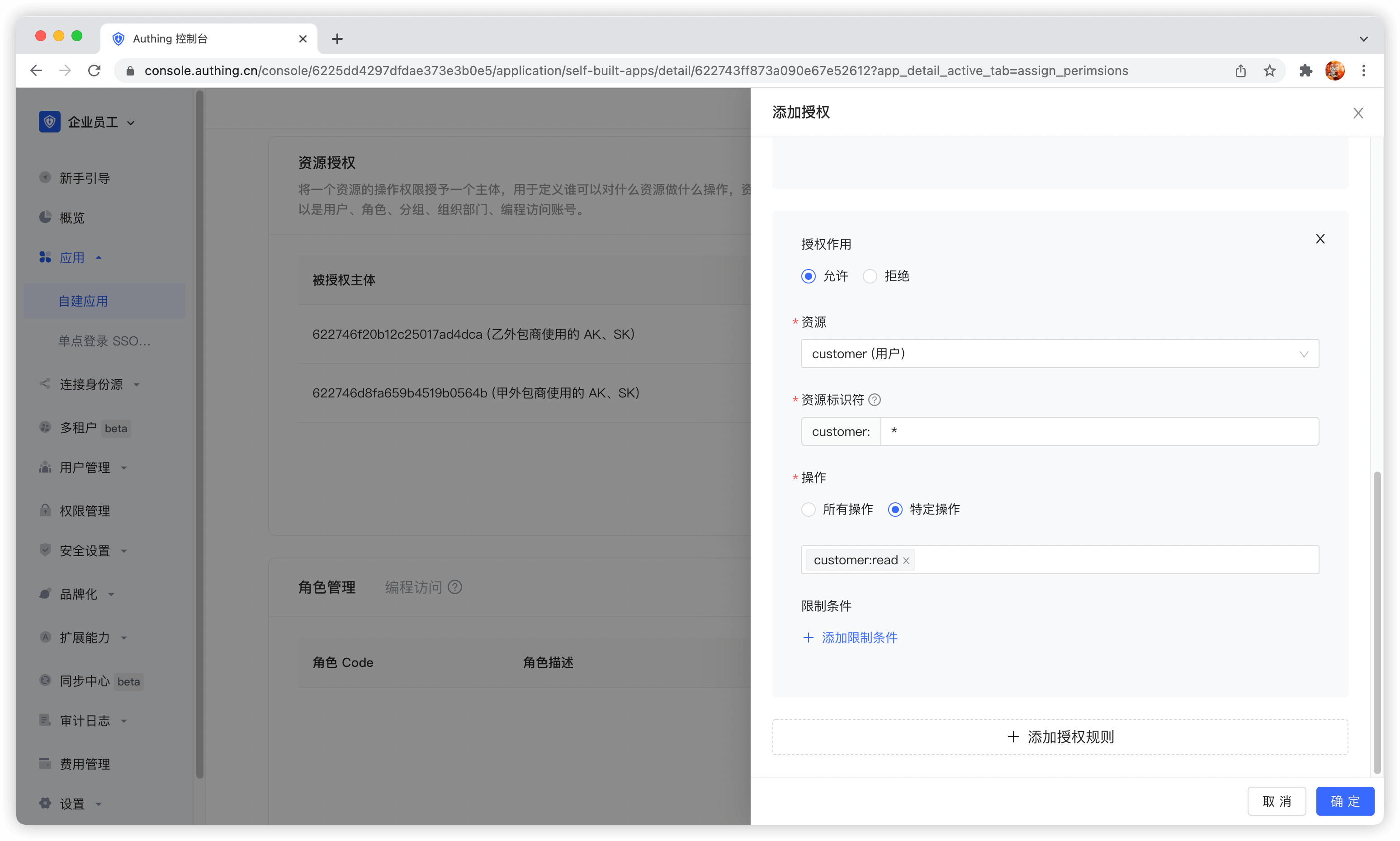Viewport: 1400px width, 841px height.
Task: Reload the page using refresh icon
Action: click(95, 71)
